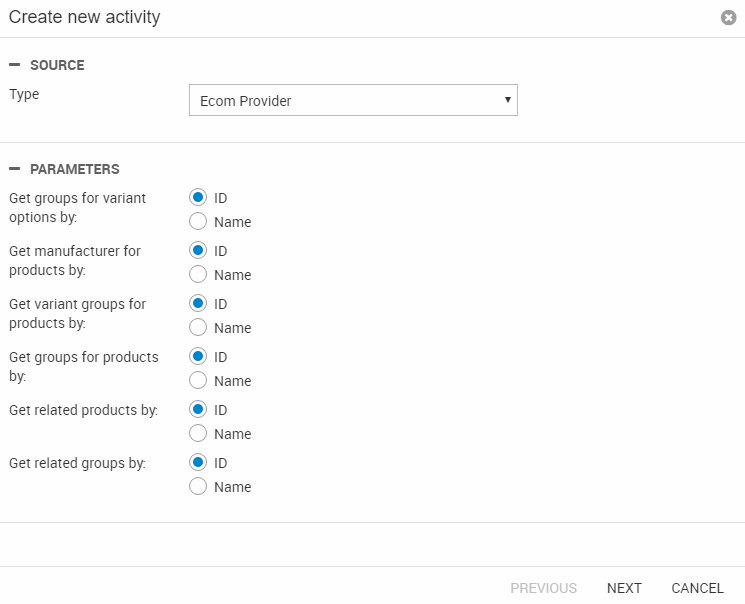The height and width of the screenshot is (604, 745).
Task: Click the NEXT button
Action: [x=624, y=588]
